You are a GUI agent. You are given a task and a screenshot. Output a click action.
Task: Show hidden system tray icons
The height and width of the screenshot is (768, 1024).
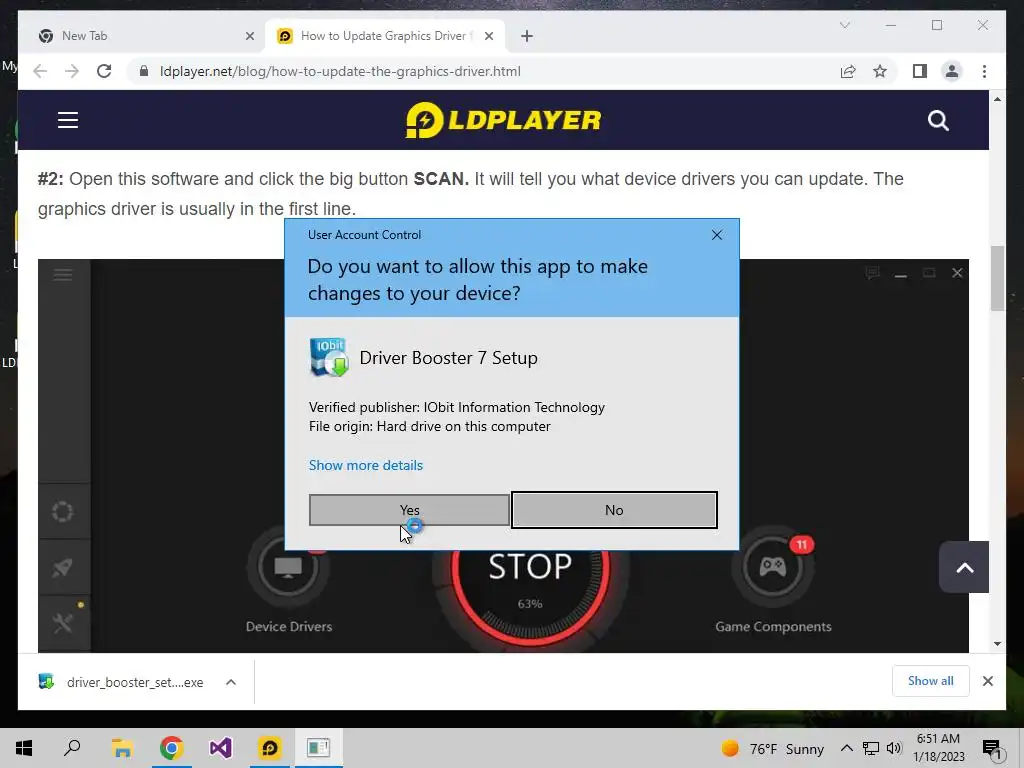(x=846, y=748)
